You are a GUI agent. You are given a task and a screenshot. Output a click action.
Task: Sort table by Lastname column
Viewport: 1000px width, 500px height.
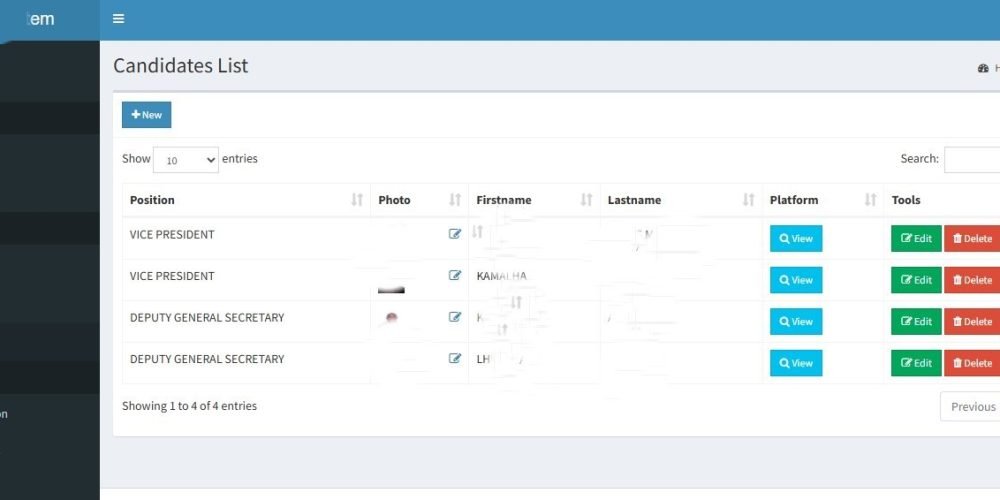pyautogui.click(x=680, y=200)
